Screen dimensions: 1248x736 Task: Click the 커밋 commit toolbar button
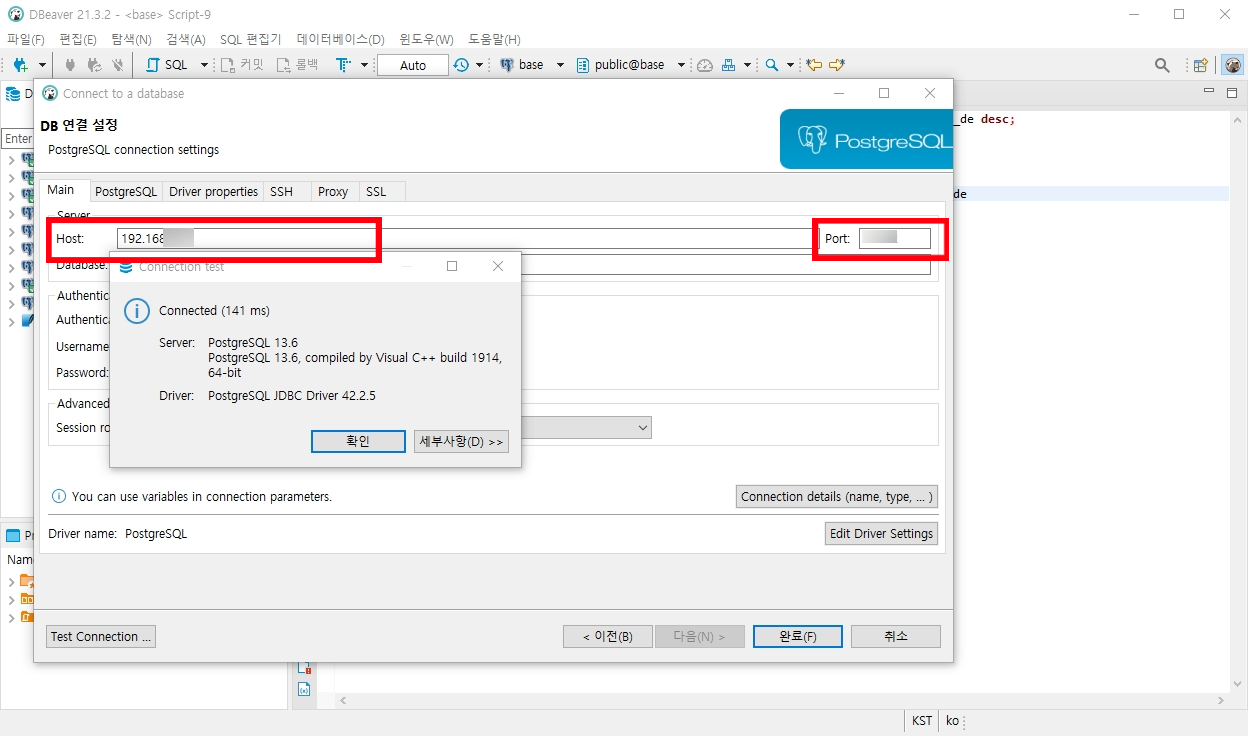[242, 65]
